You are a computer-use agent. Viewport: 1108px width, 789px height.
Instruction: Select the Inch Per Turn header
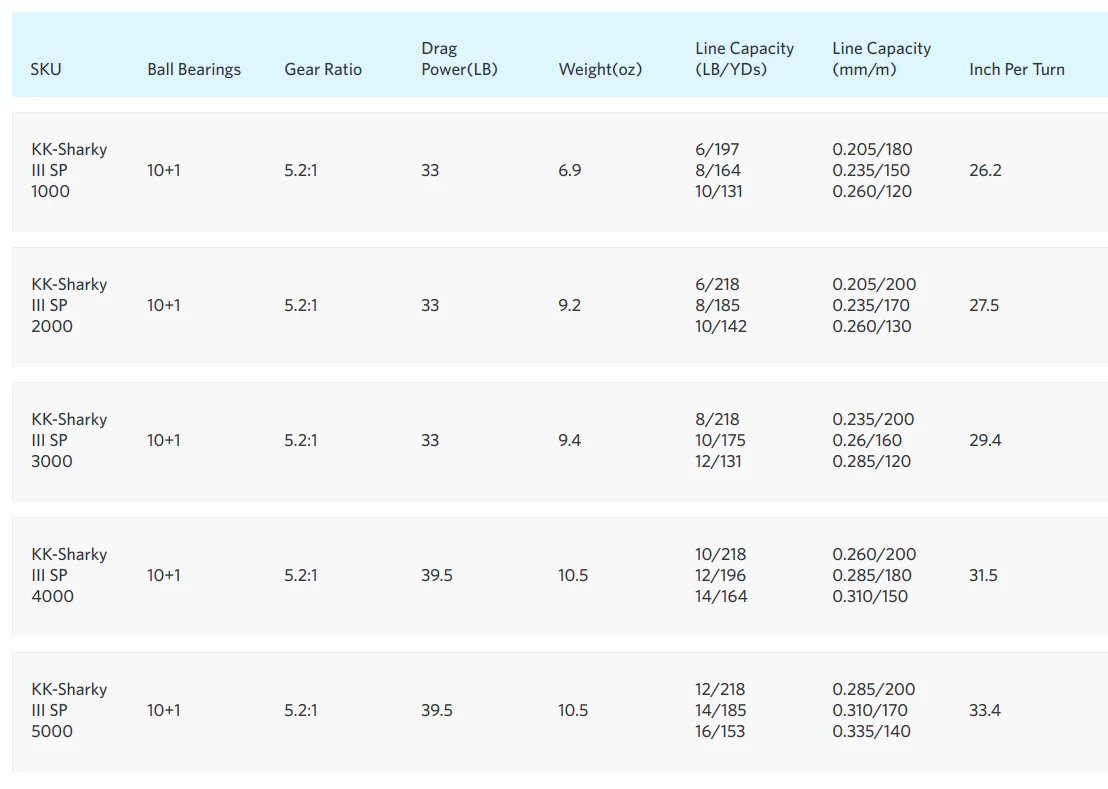(x=1016, y=69)
